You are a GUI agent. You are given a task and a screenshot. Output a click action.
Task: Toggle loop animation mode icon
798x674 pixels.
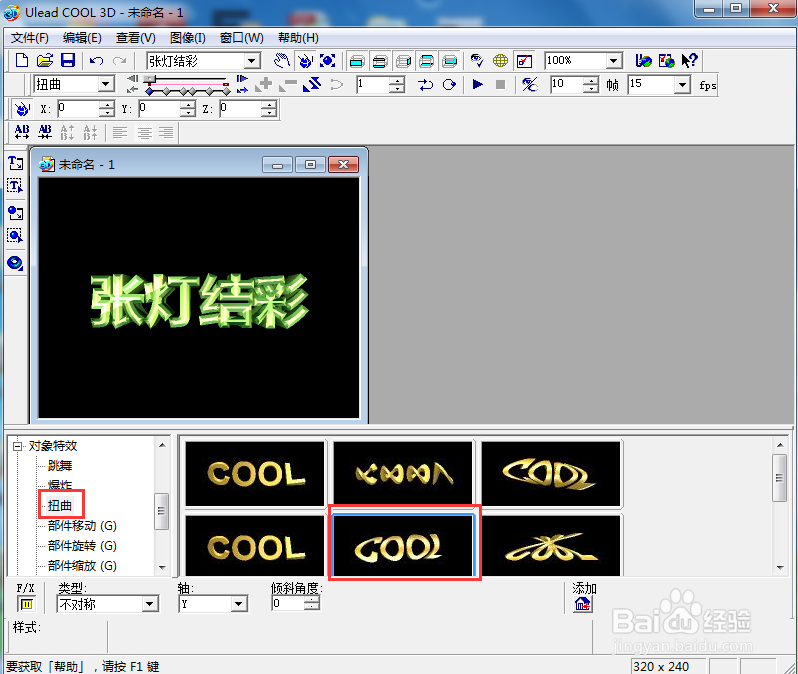[x=449, y=85]
